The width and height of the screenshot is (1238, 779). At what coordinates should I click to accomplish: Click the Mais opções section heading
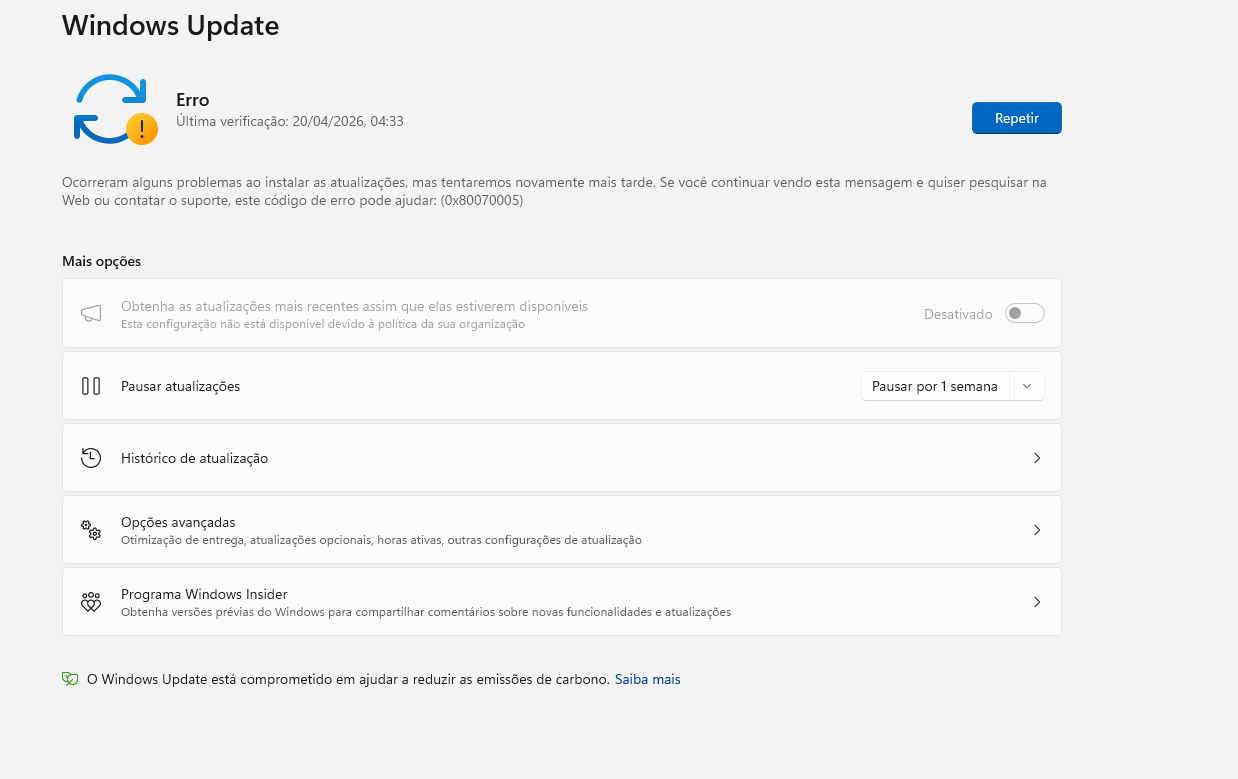pyautogui.click(x=102, y=261)
